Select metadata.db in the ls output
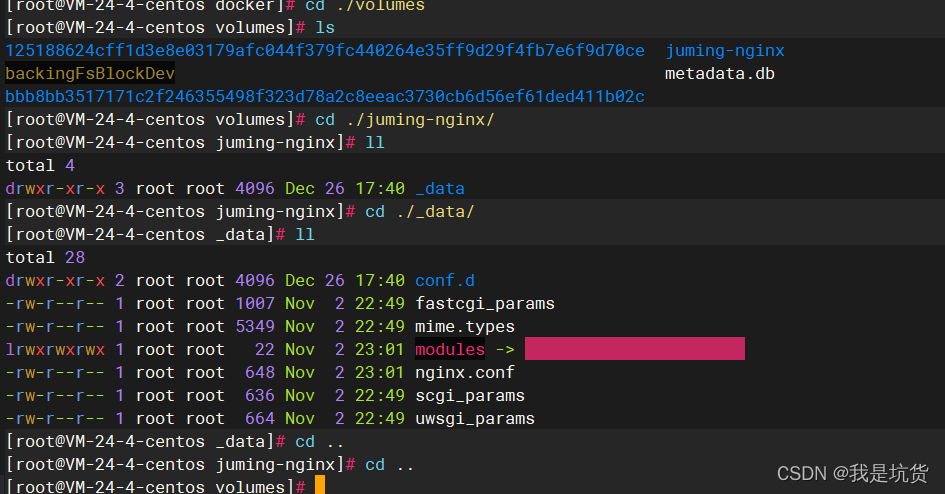 (719, 74)
